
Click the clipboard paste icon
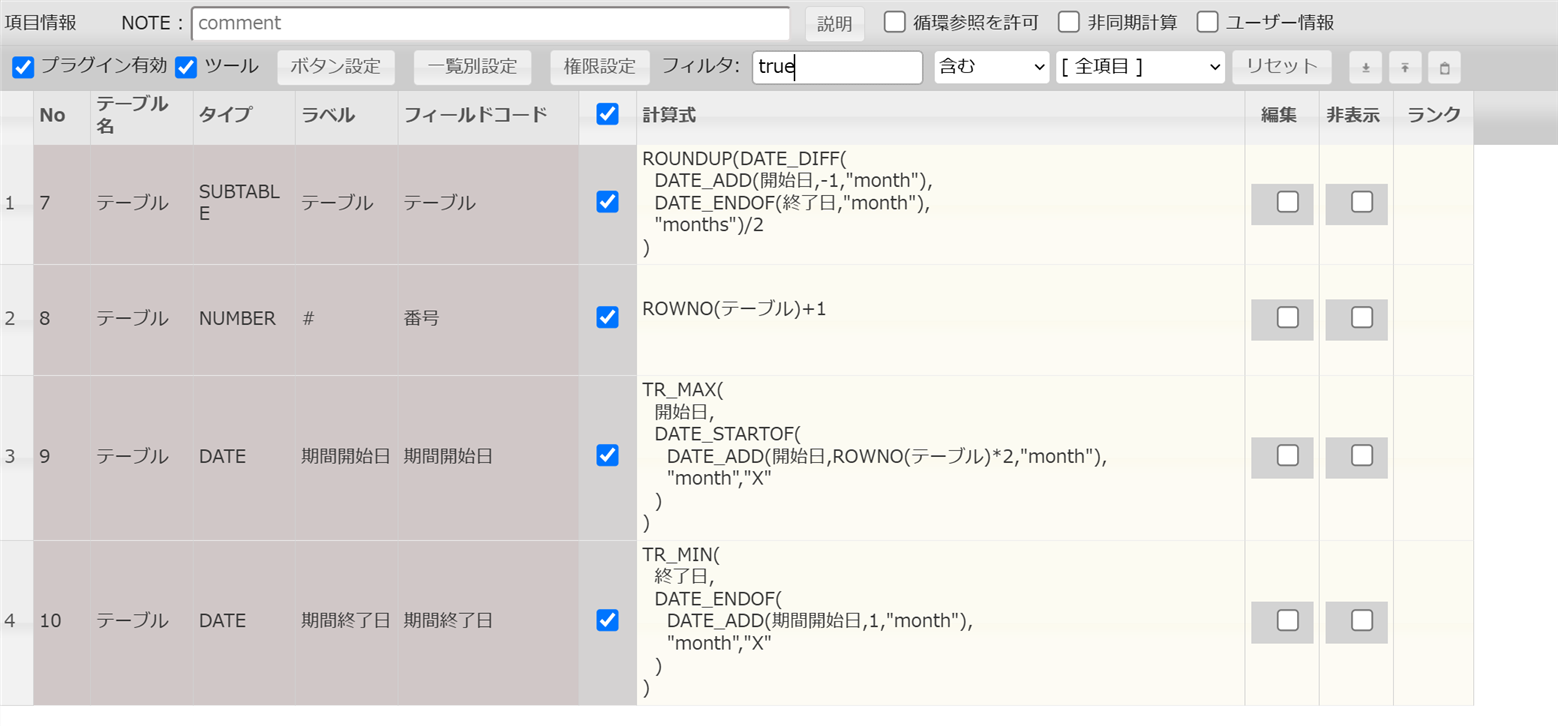click(x=1444, y=68)
